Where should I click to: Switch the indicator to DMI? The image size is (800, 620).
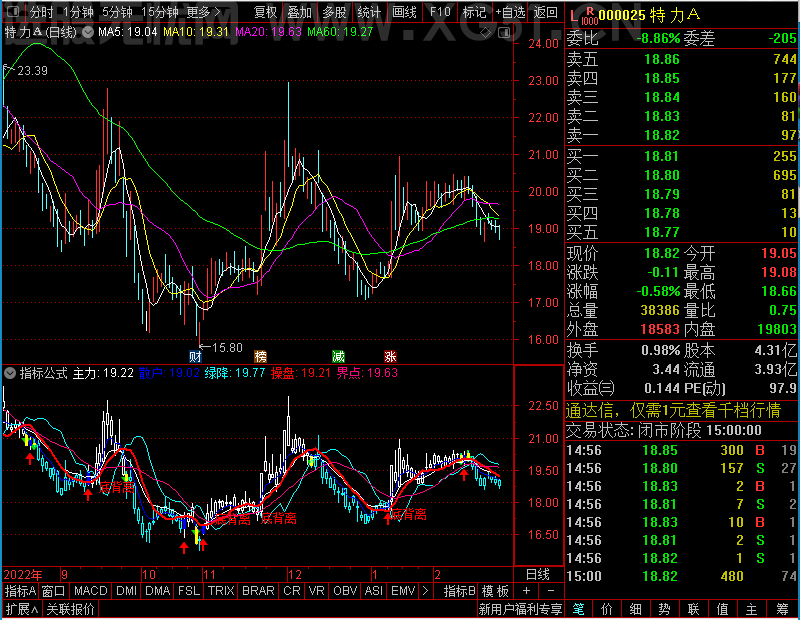point(127,591)
